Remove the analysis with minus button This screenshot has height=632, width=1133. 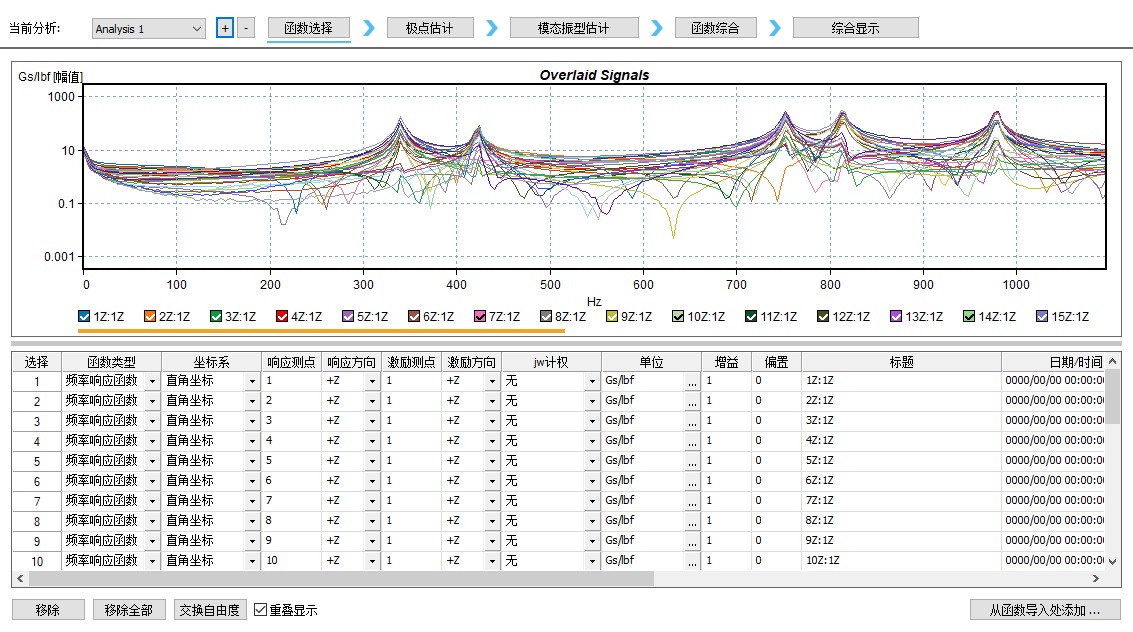[246, 28]
